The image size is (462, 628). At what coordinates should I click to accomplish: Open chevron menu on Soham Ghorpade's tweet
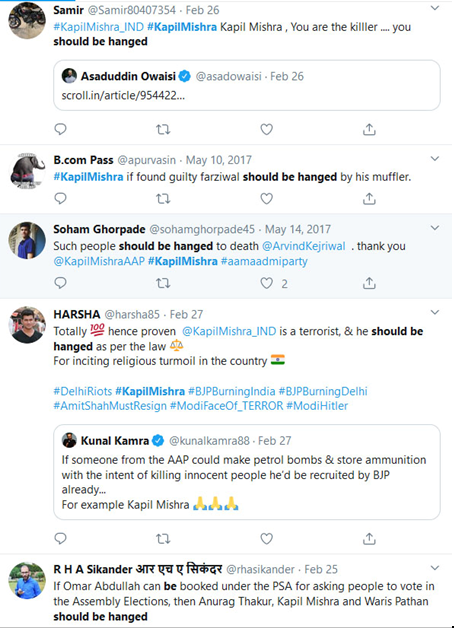[435, 228]
